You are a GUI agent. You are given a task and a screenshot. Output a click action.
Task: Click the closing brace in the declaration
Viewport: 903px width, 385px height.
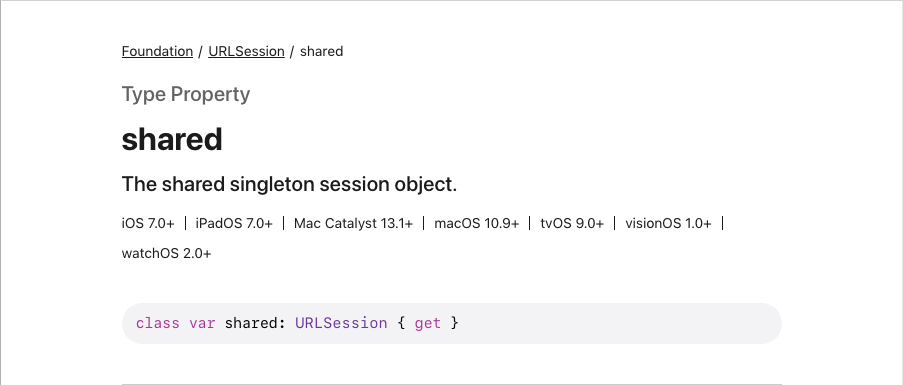[x=454, y=323]
